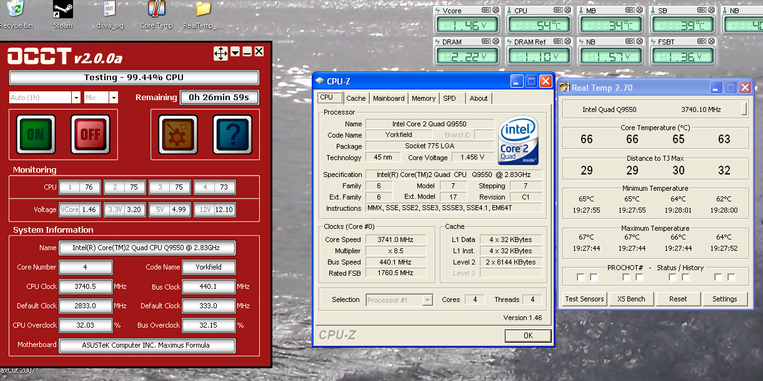This screenshot has height=381, width=763.
Task: Open the MB temperature widget settings icon
Action: point(630,10)
